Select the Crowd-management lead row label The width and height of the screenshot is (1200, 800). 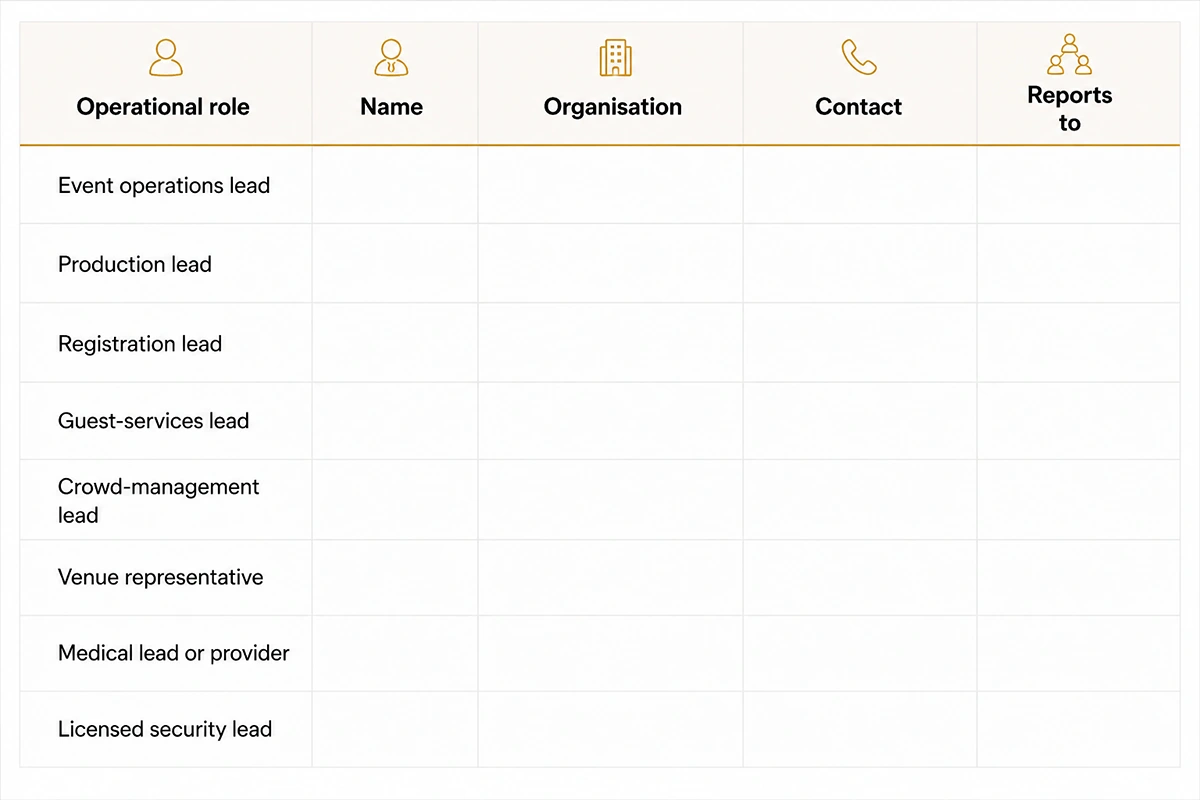click(x=158, y=501)
